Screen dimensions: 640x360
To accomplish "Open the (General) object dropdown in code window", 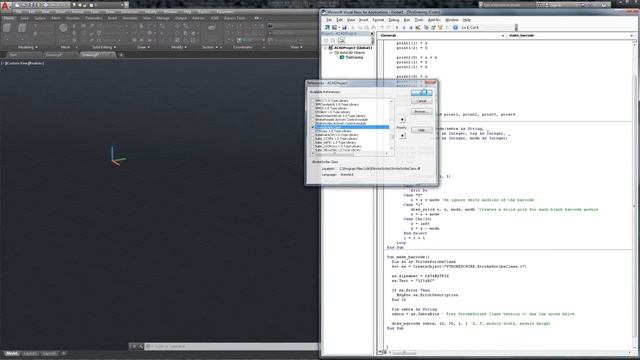I will (503, 36).
